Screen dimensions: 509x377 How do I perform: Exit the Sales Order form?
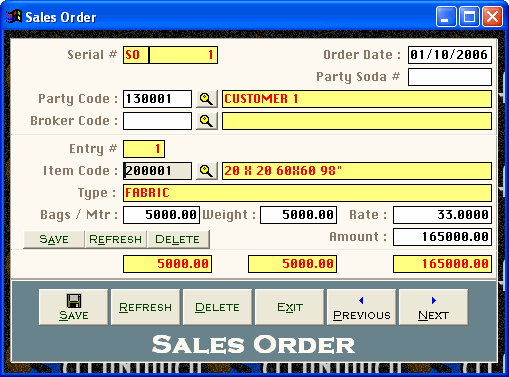pos(290,307)
